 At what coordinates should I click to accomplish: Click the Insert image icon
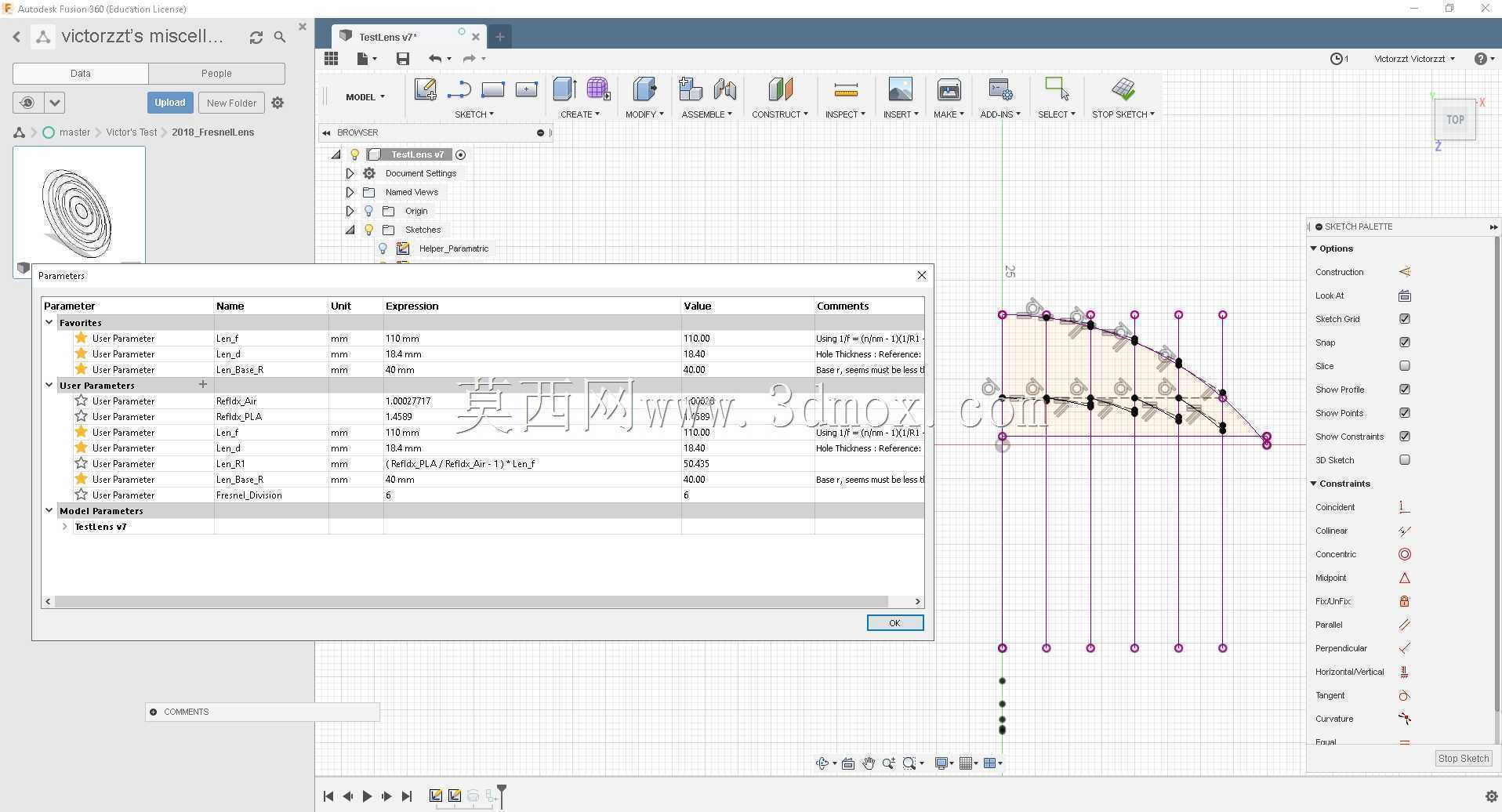click(900, 89)
